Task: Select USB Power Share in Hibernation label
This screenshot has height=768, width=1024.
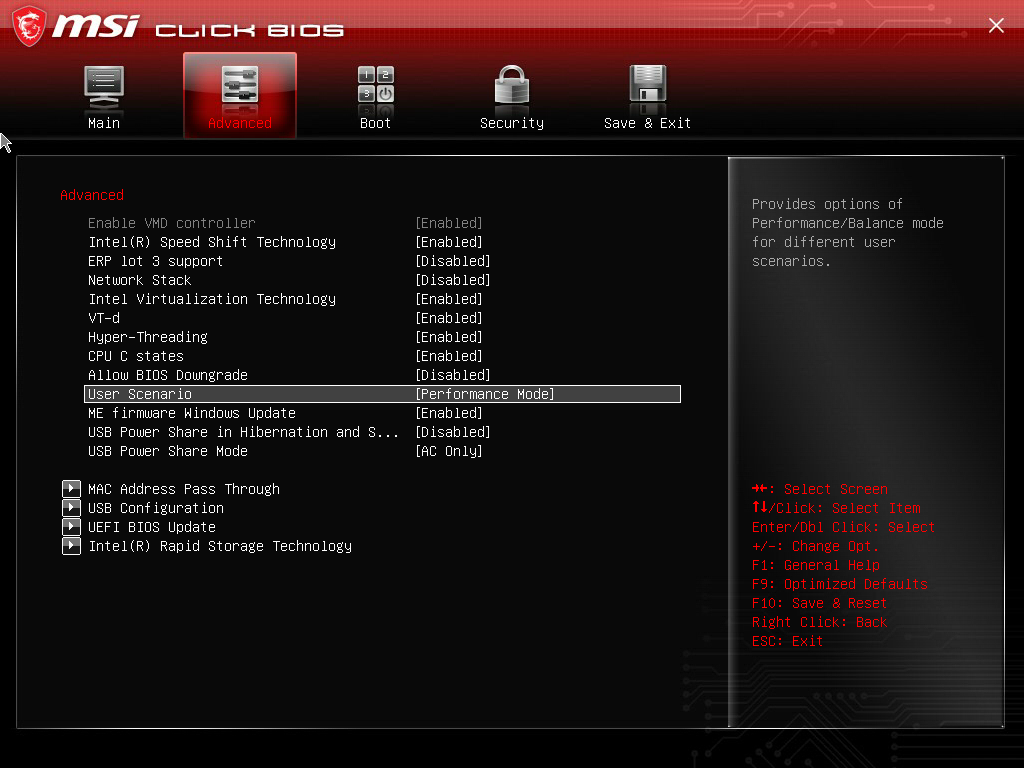Action: pyautogui.click(x=243, y=432)
